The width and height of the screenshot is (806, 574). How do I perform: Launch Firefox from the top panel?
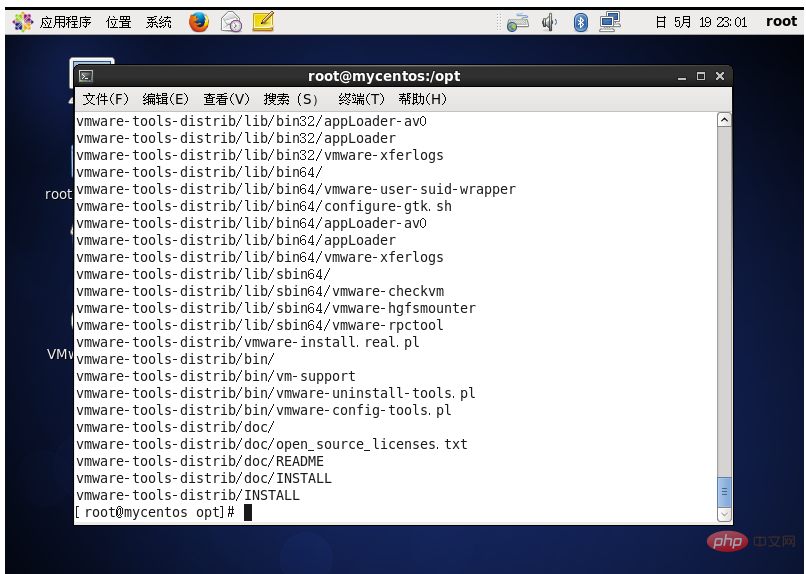[x=199, y=22]
